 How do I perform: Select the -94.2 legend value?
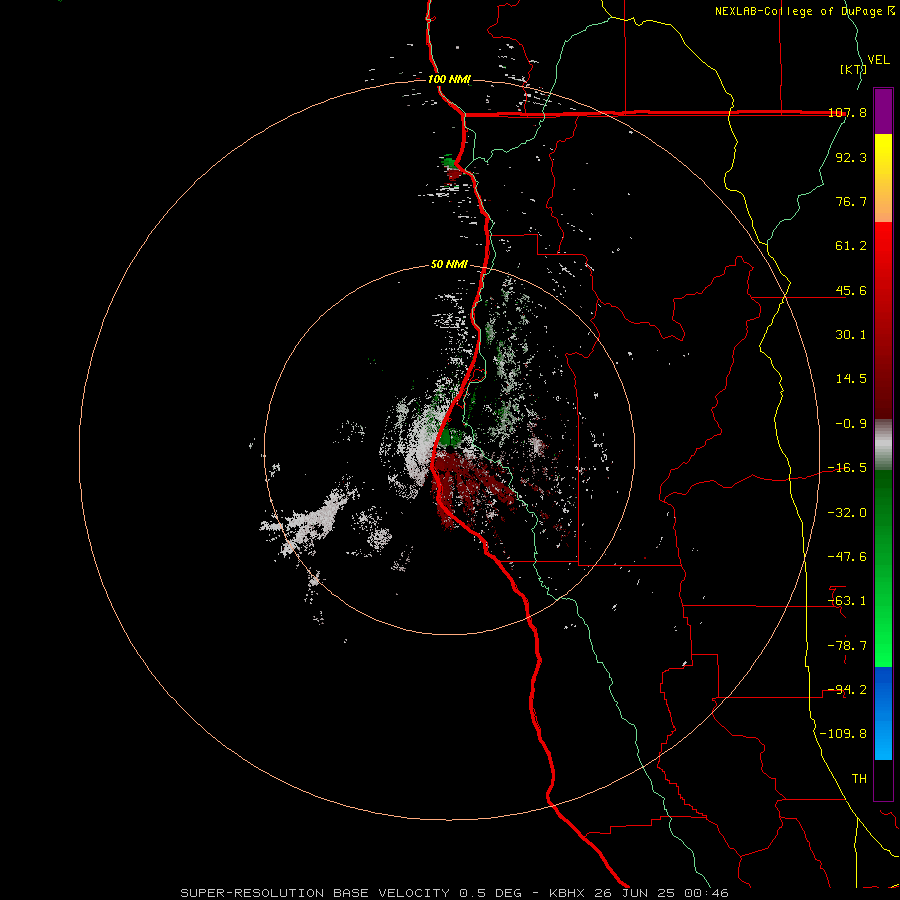tap(847, 690)
